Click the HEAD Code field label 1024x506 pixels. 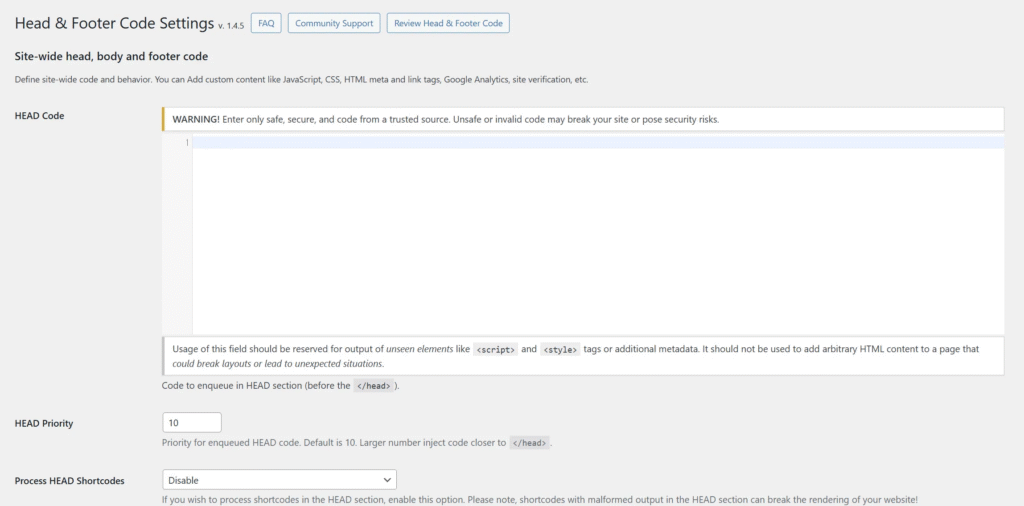40,116
